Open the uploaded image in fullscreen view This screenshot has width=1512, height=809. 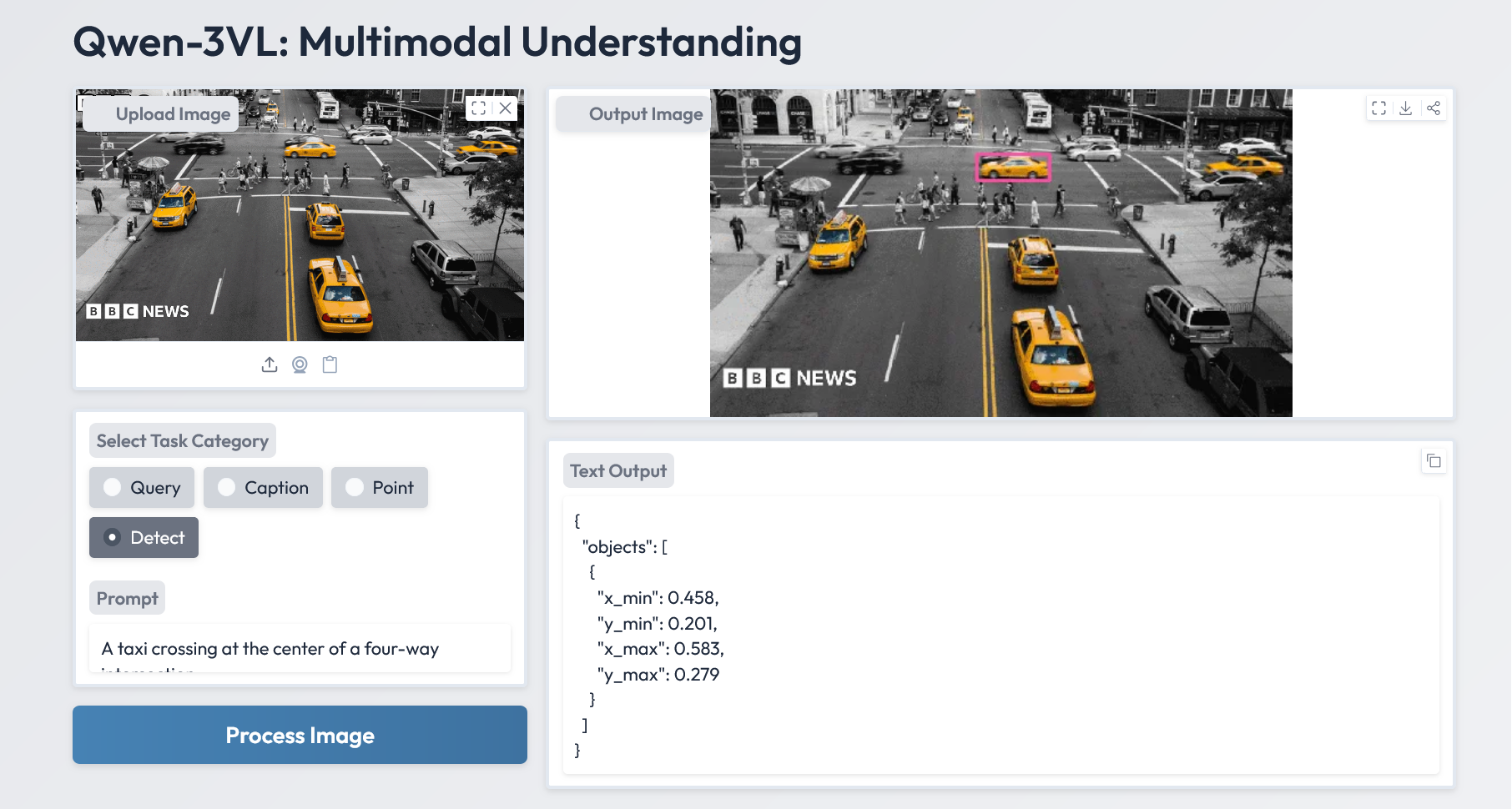tap(478, 108)
